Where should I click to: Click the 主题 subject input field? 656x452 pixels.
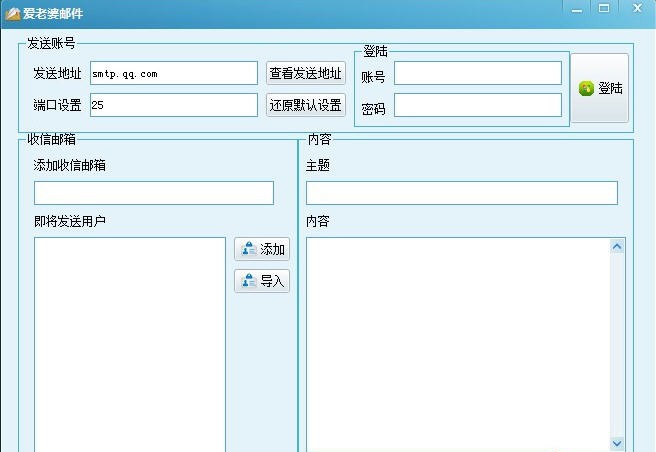click(x=462, y=193)
